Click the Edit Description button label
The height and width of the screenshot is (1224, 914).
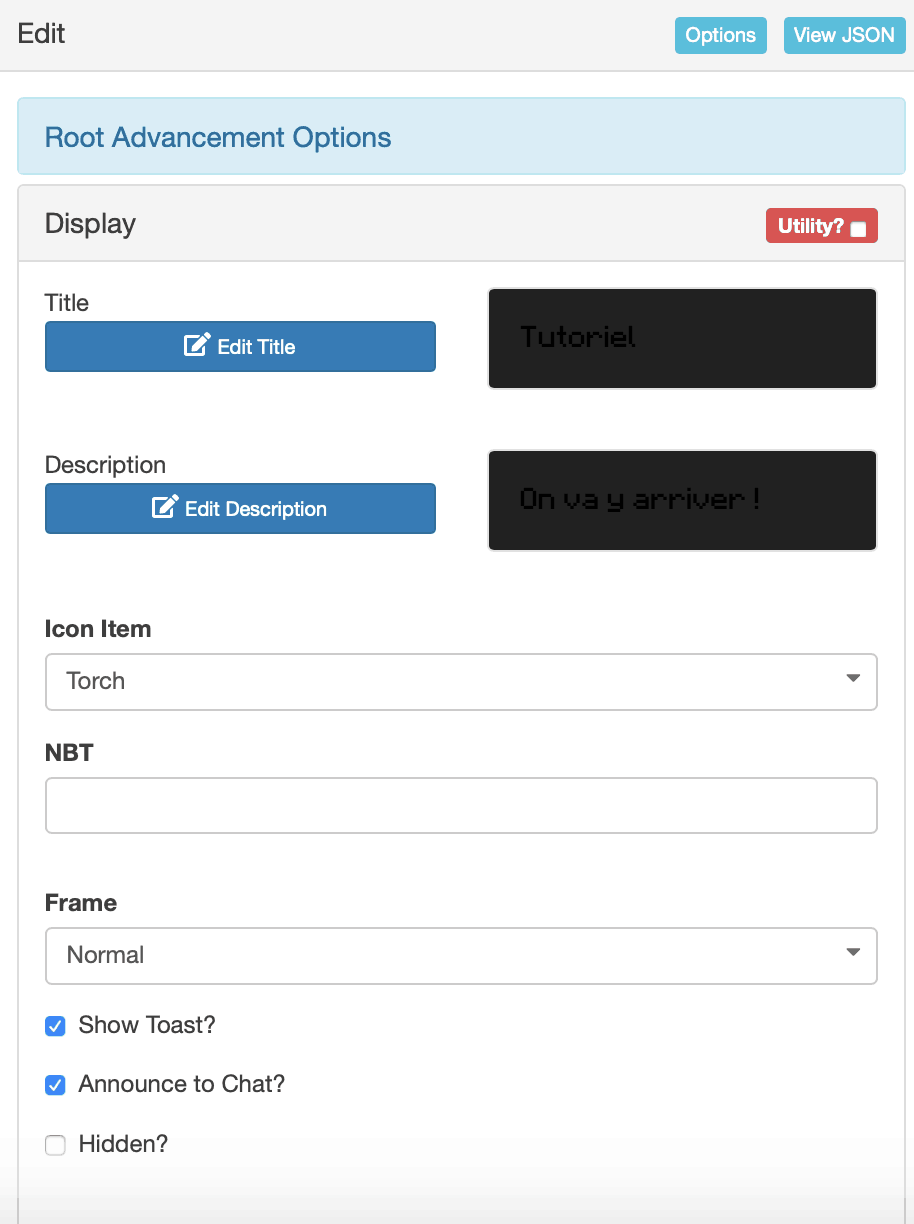pos(256,509)
